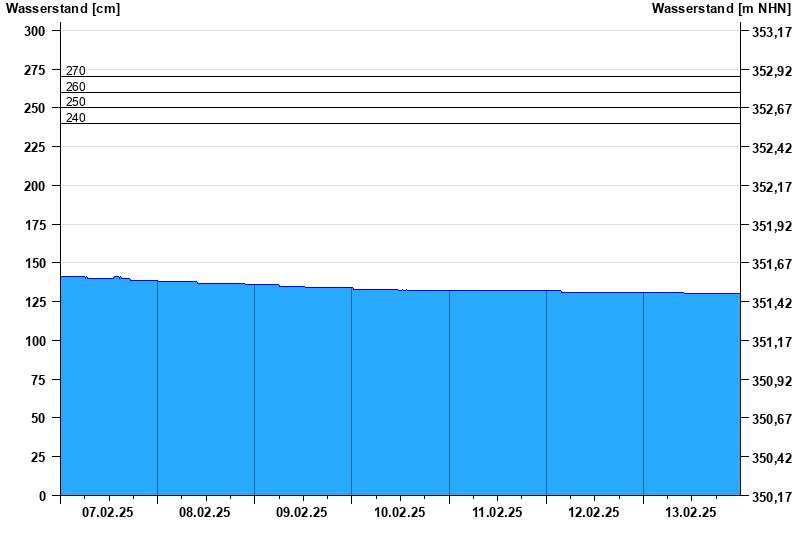Click the 350,42 value on right axis
Viewport: 800px width, 550px height.
[x=772, y=458]
